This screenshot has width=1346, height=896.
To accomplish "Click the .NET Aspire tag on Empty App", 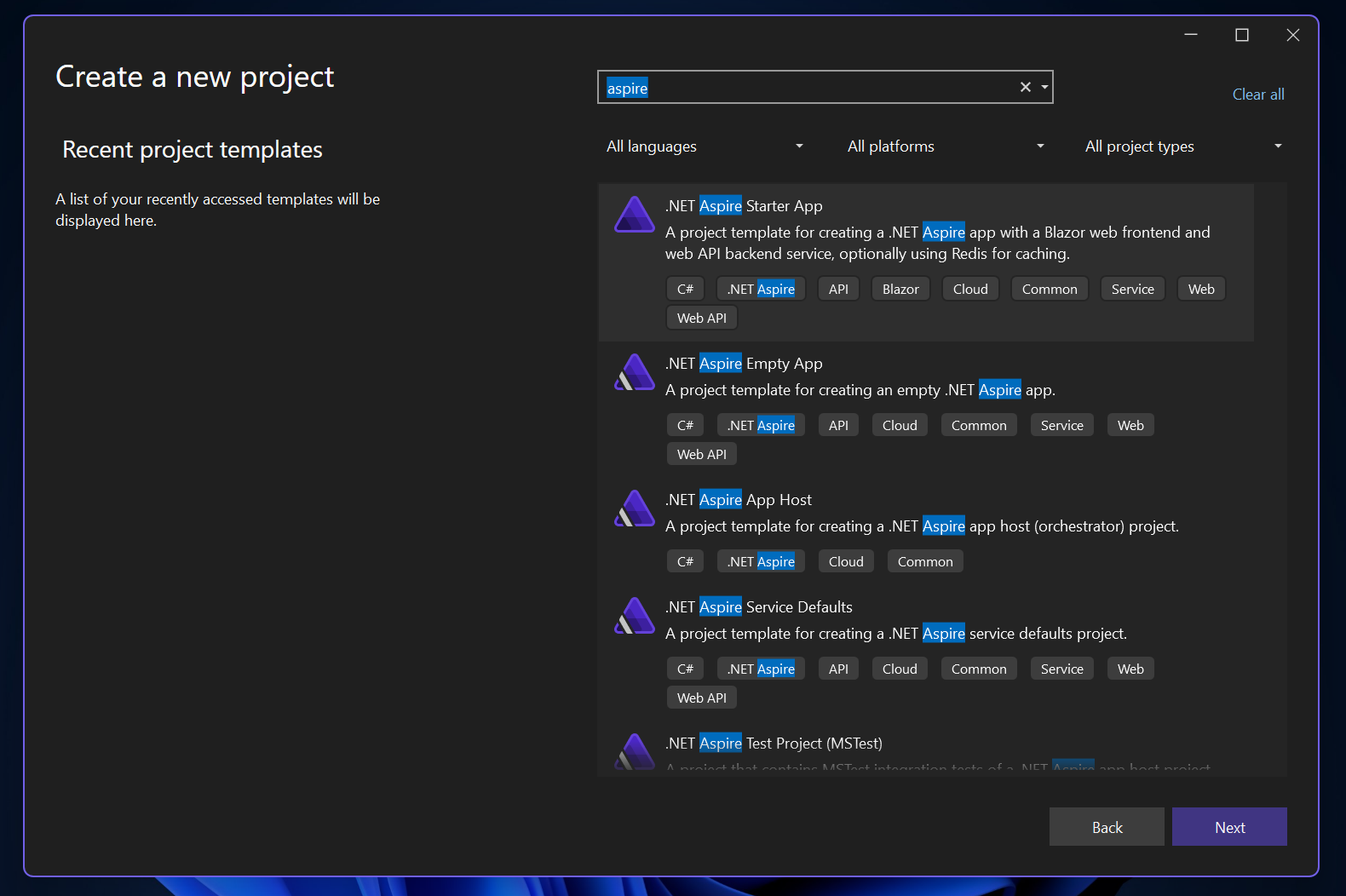I will click(x=761, y=426).
